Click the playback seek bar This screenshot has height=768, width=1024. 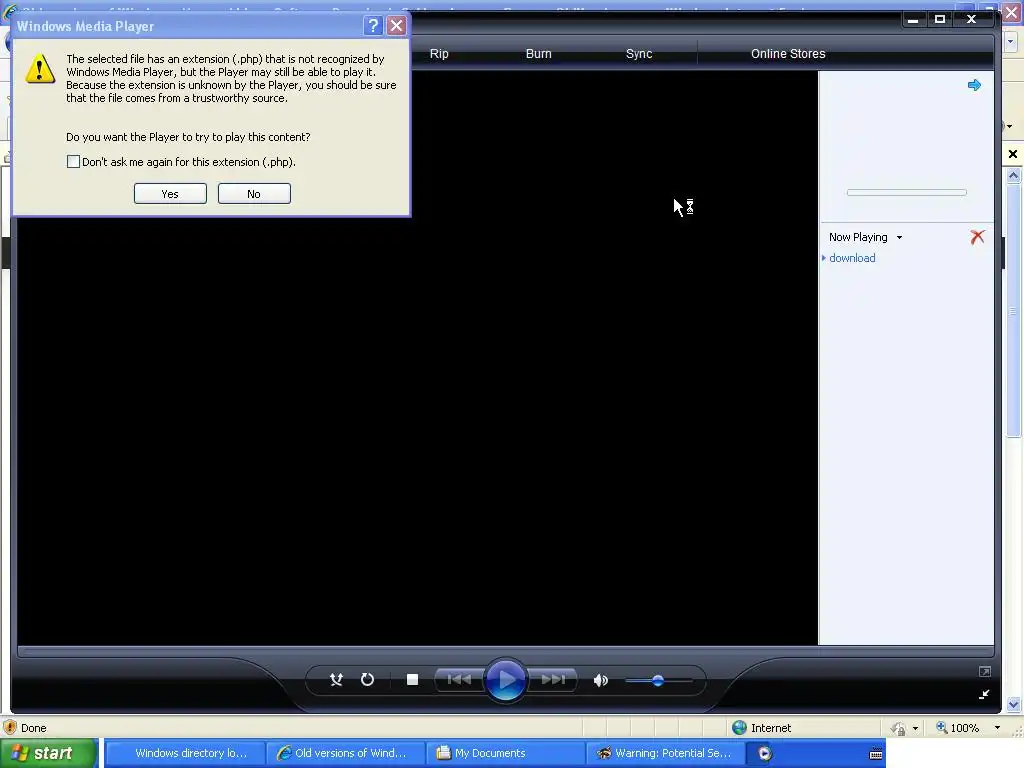[505, 651]
